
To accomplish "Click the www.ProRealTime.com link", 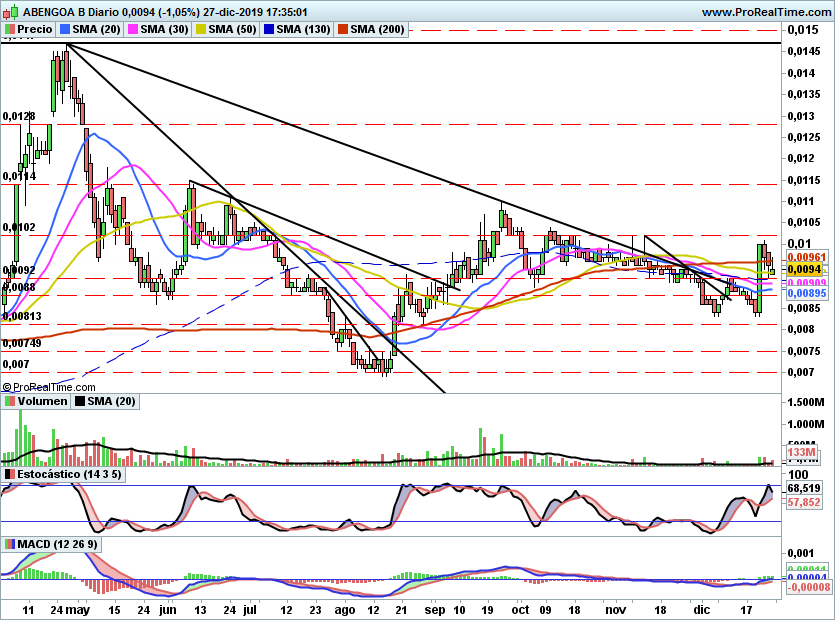I will 765,12.
